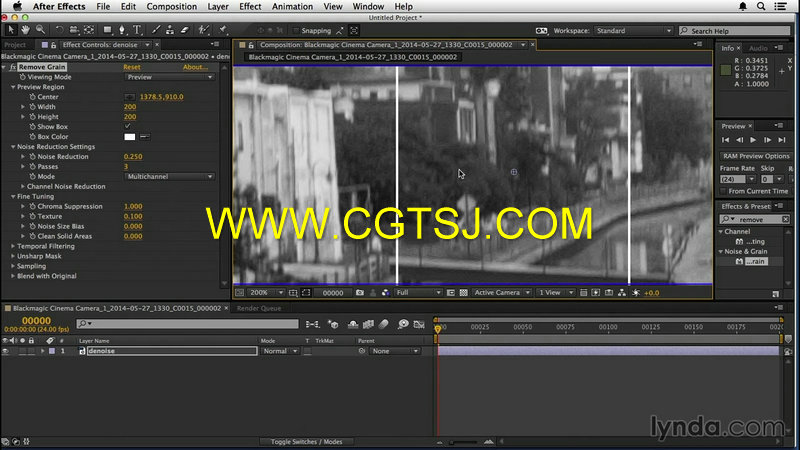Toggle the Noise Reduction stopwatch
The height and width of the screenshot is (450, 800).
(32, 157)
